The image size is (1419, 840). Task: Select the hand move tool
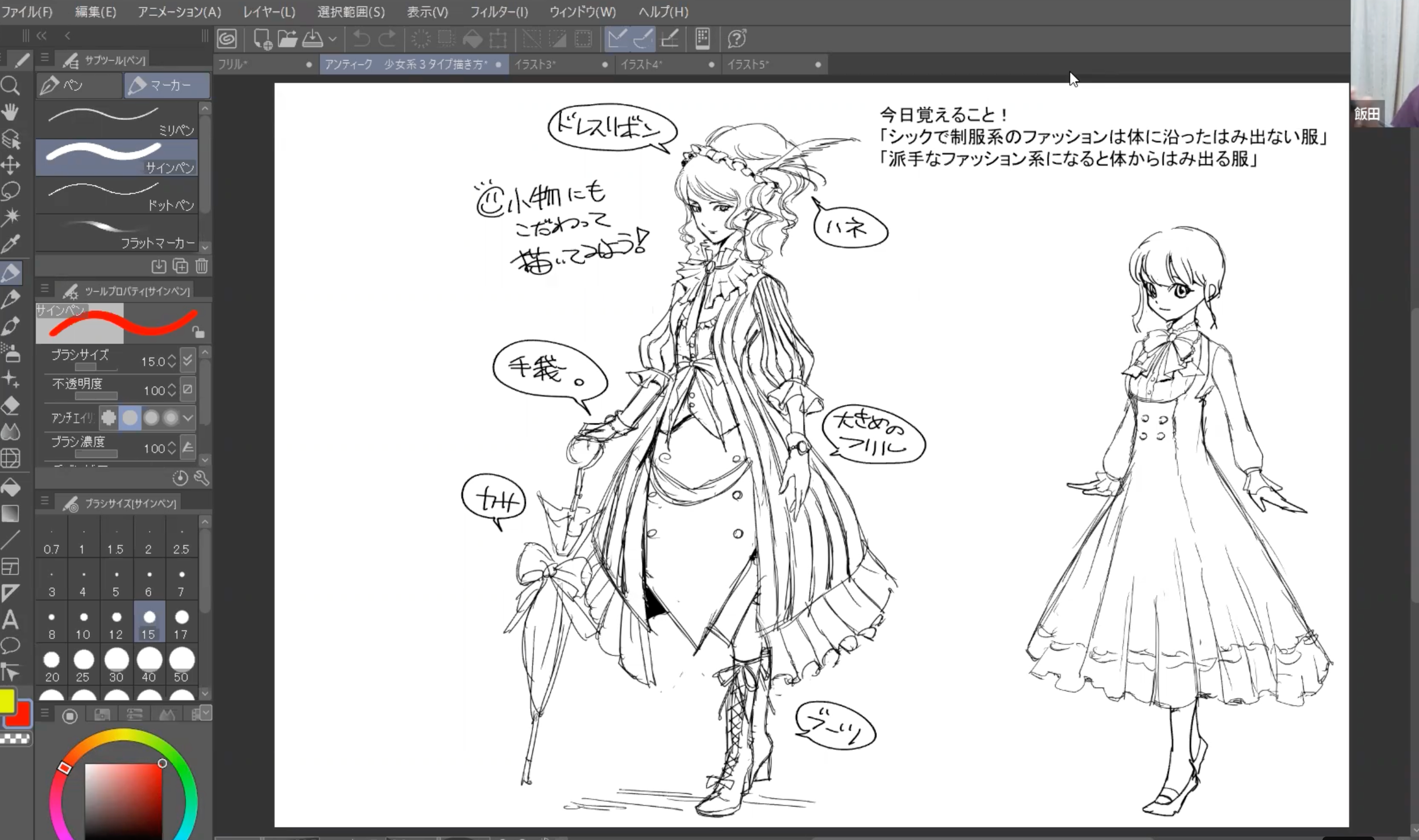(x=10, y=112)
